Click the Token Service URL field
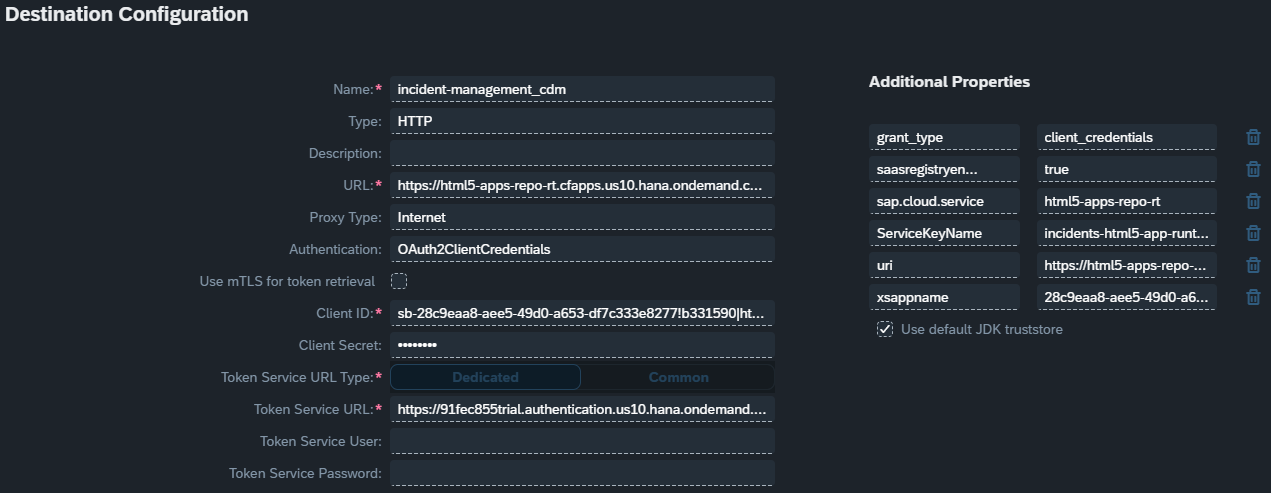The width and height of the screenshot is (1271, 493). click(582, 409)
